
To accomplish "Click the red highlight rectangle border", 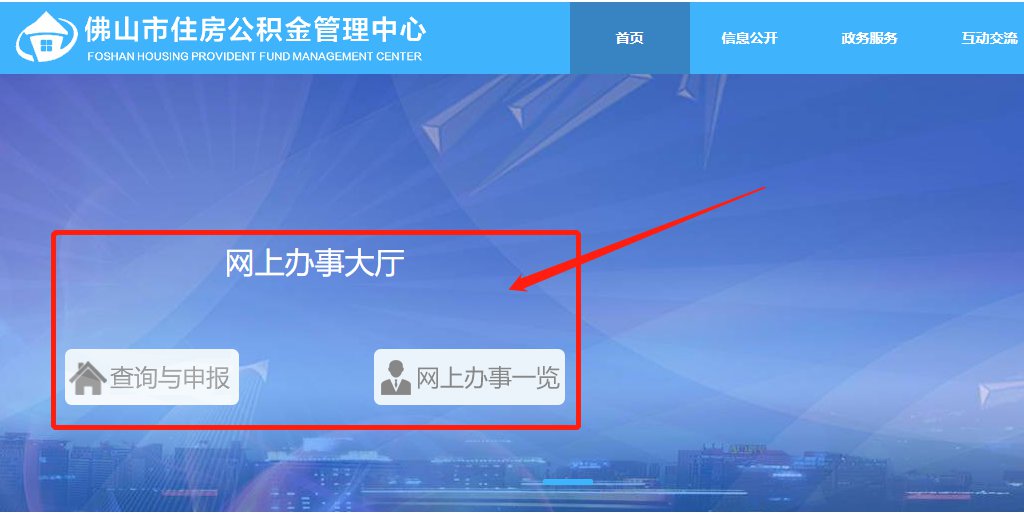I will 316,232.
